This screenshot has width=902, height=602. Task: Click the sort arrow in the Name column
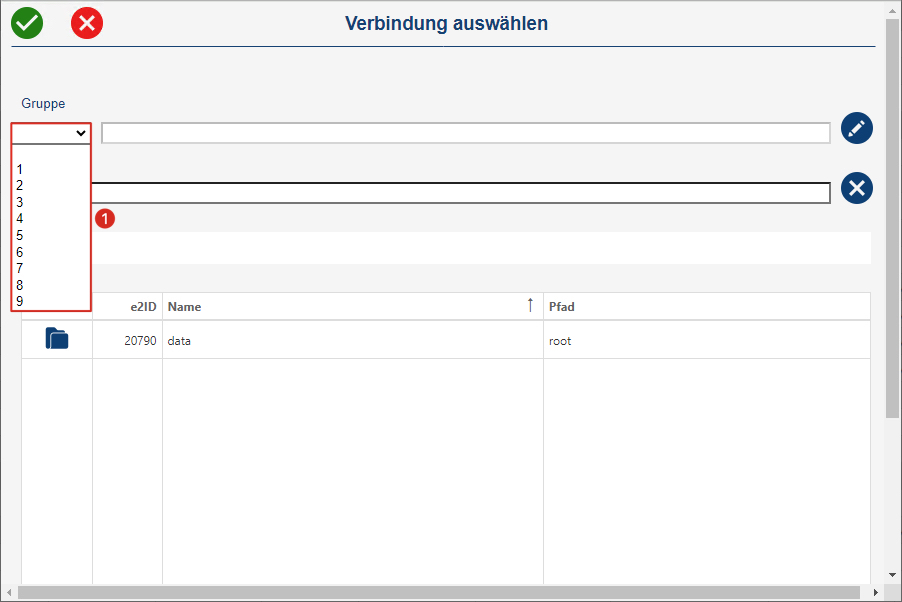coord(530,305)
